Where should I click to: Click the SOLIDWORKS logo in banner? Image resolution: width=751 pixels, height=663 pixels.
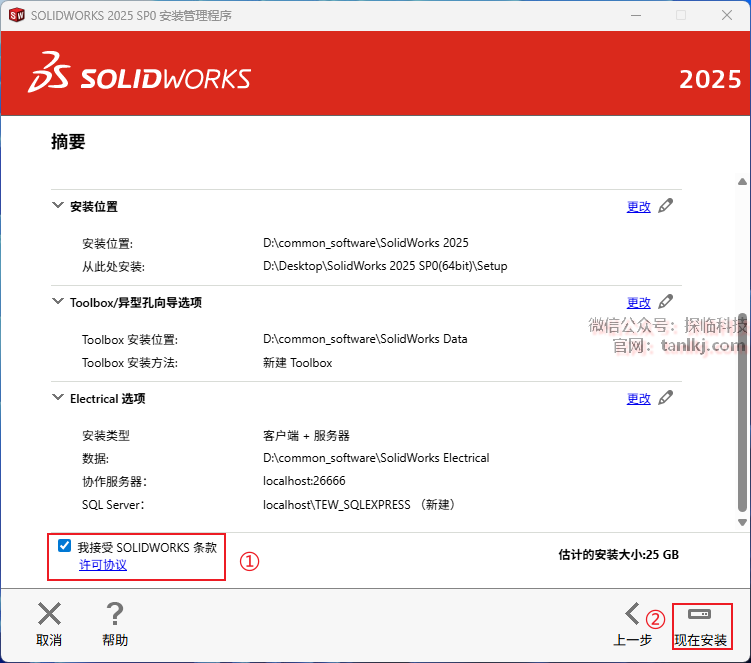pos(139,73)
